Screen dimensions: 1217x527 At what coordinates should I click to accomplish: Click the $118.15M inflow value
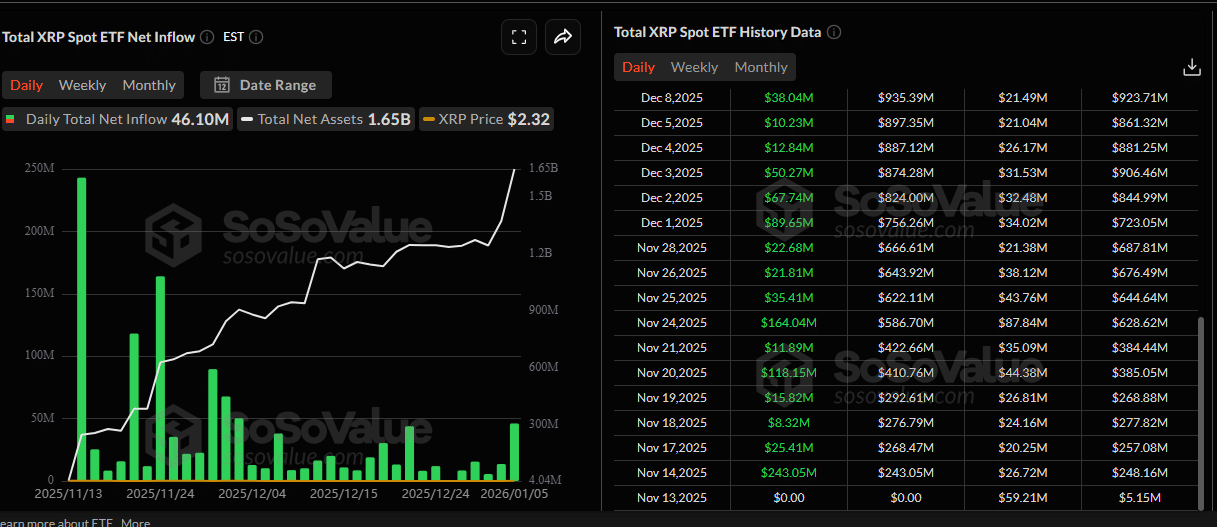[x=788, y=373]
